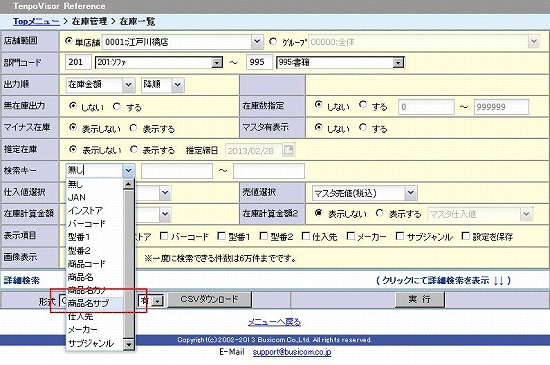Set マスタ有表示 to する
Image resolution: width=550 pixels, height=365 pixels.
click(363, 127)
